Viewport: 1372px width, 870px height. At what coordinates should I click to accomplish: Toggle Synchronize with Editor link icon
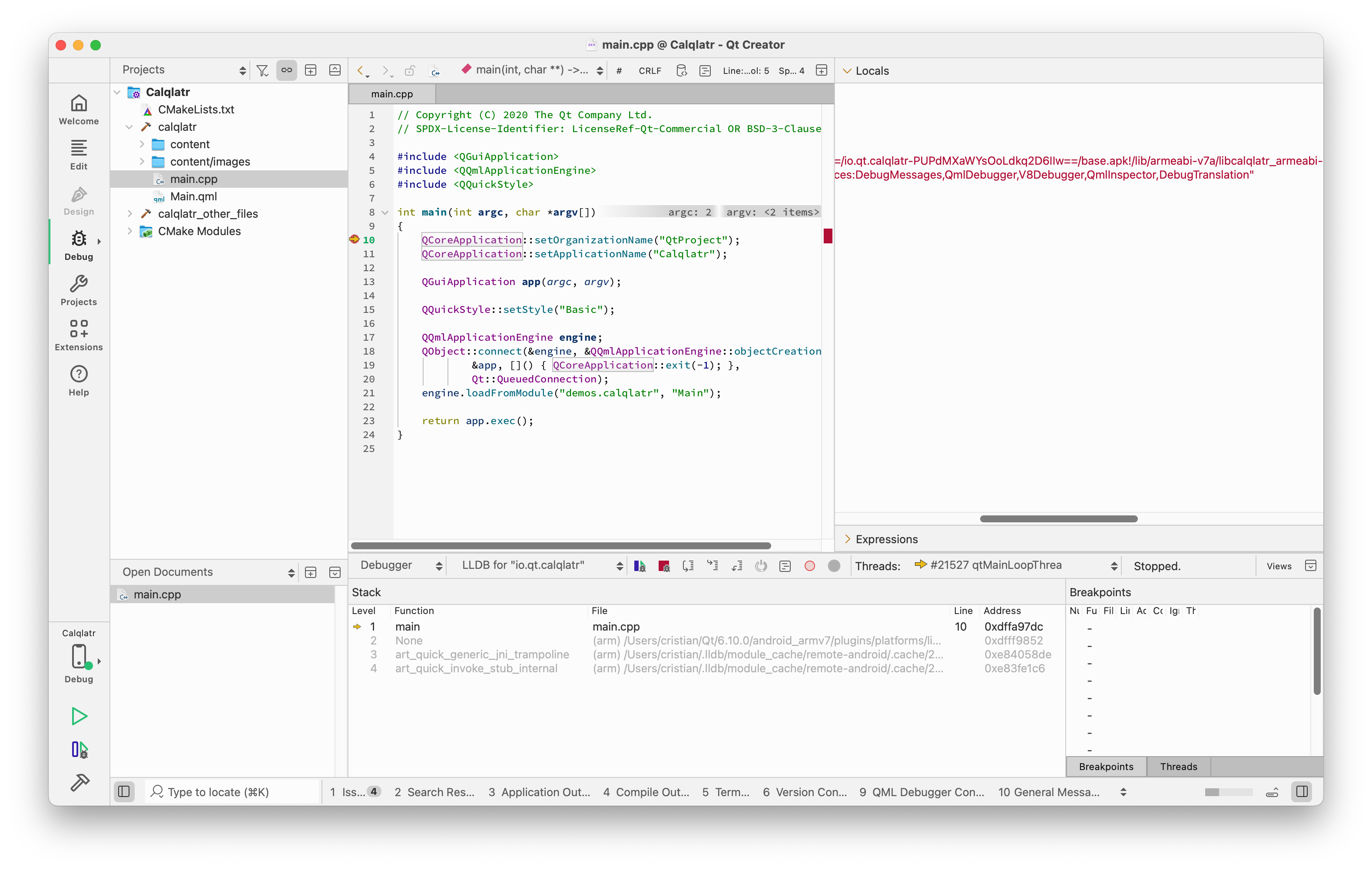tap(287, 70)
